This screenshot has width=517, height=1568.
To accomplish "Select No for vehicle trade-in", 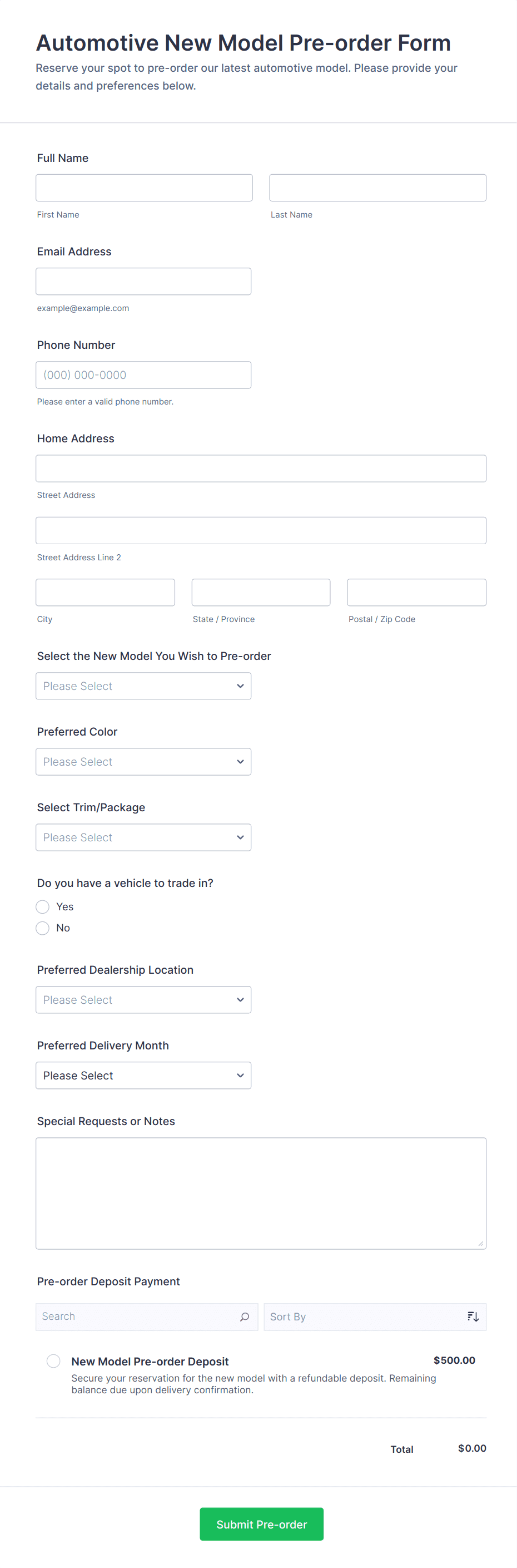I will [43, 928].
